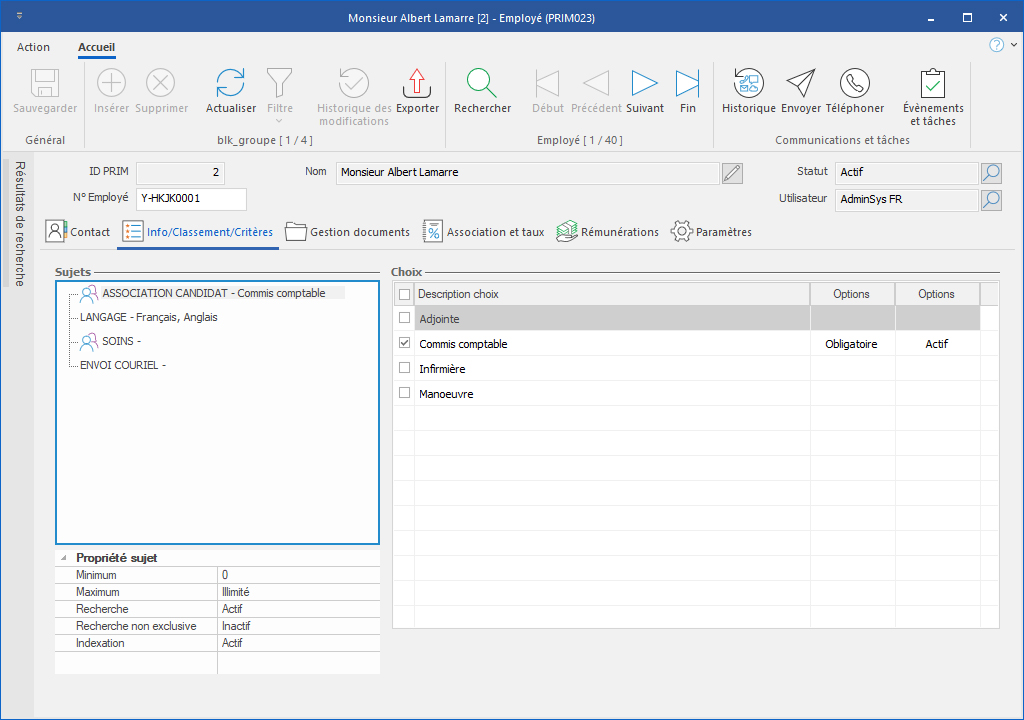Open the Statut lookup button
This screenshot has width=1024, height=720.
[990, 173]
